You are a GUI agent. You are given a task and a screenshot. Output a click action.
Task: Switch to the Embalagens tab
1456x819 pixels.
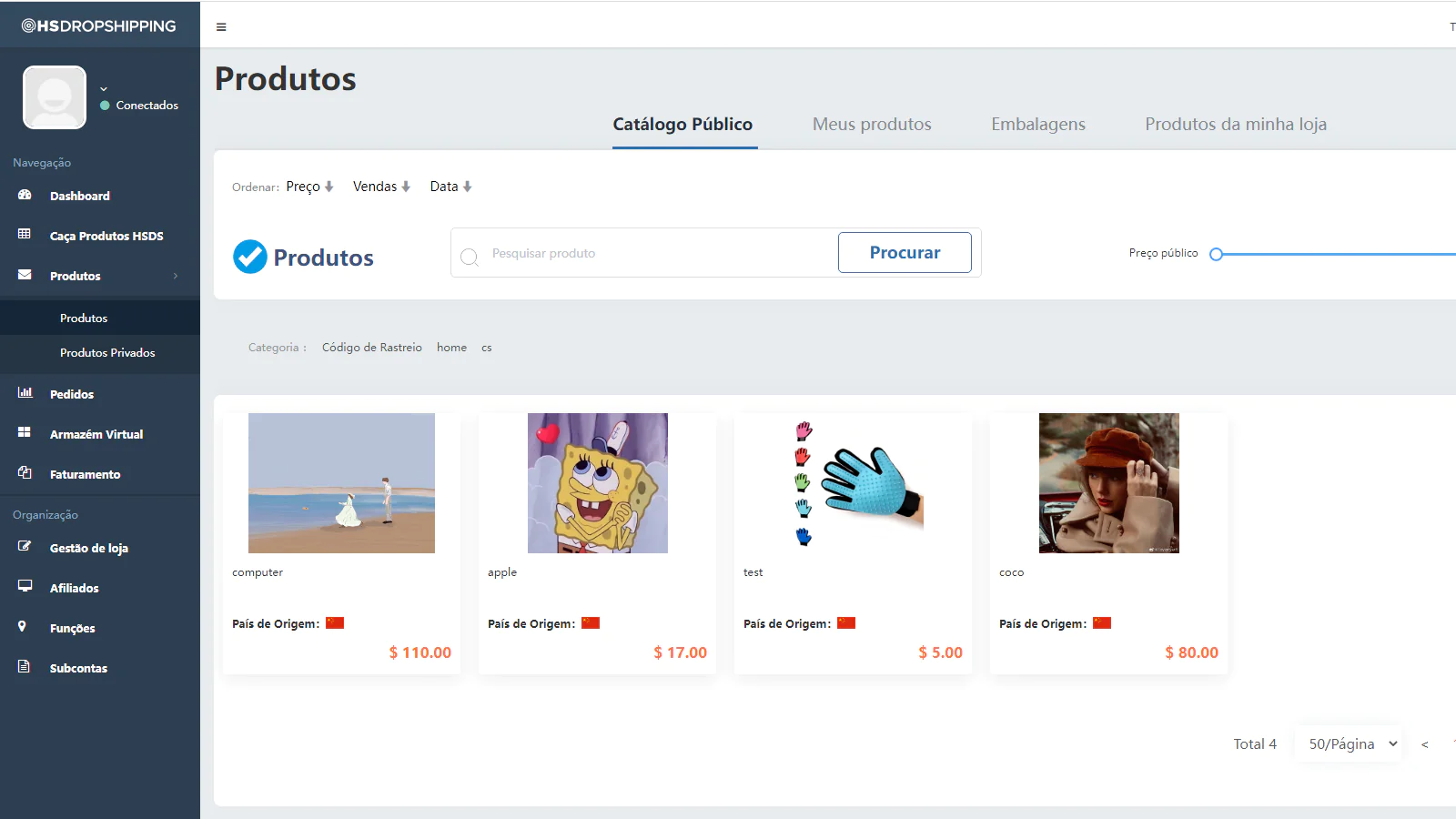coord(1038,125)
